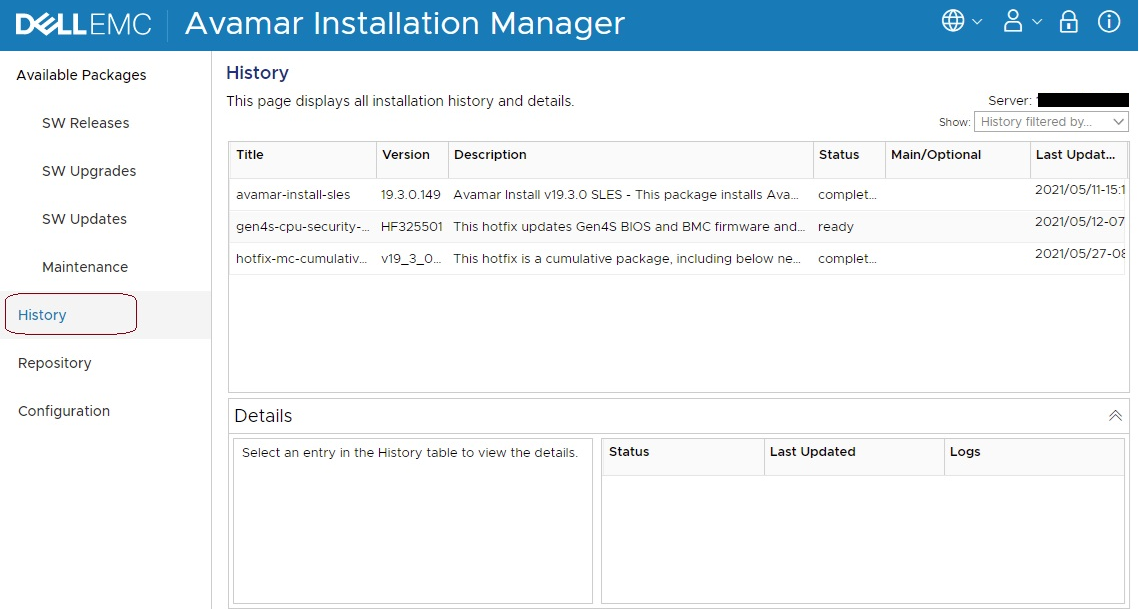Sort history by Status column
The height and width of the screenshot is (609, 1139).
[x=839, y=155]
